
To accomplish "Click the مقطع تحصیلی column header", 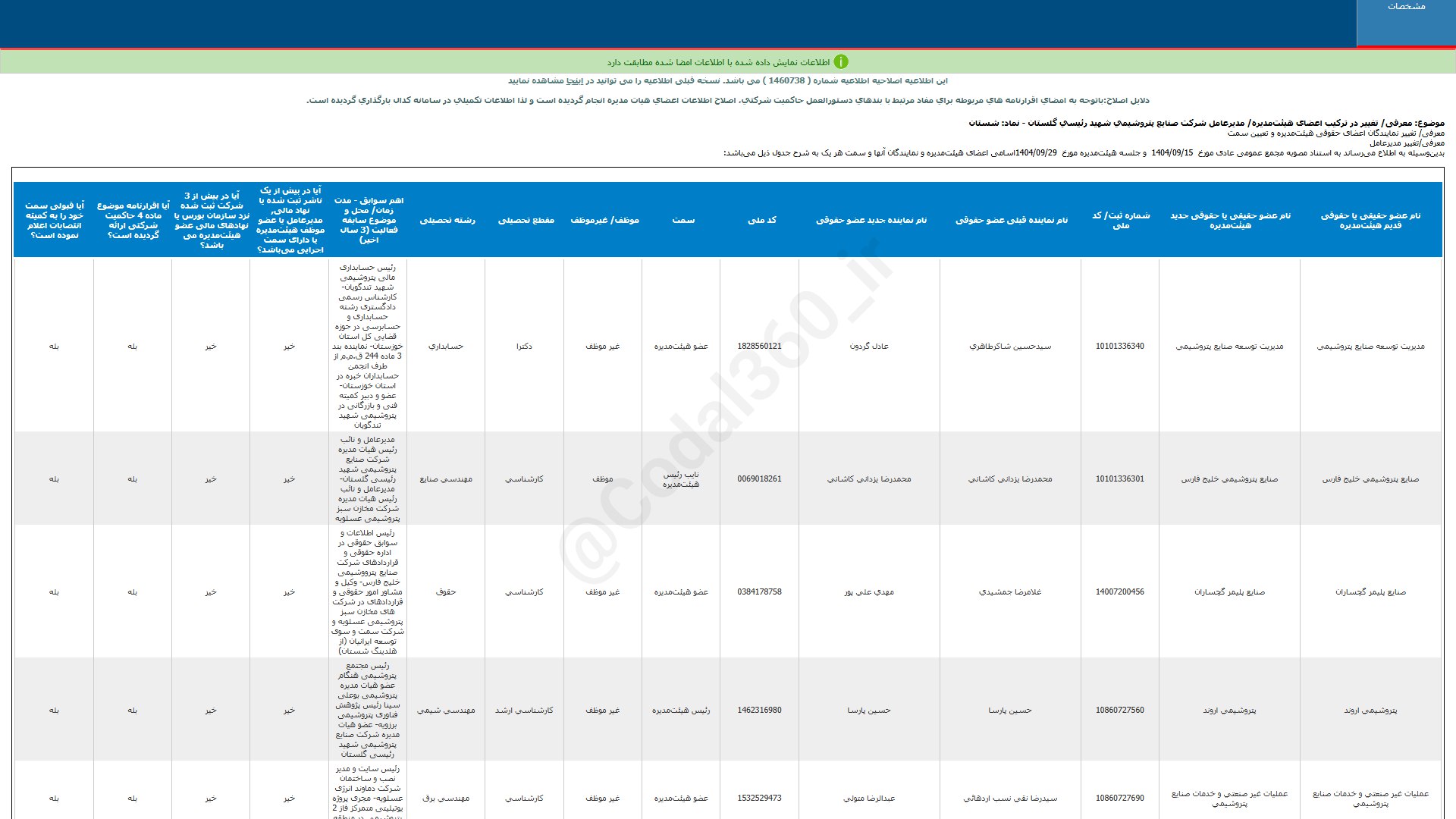I will (526, 220).
